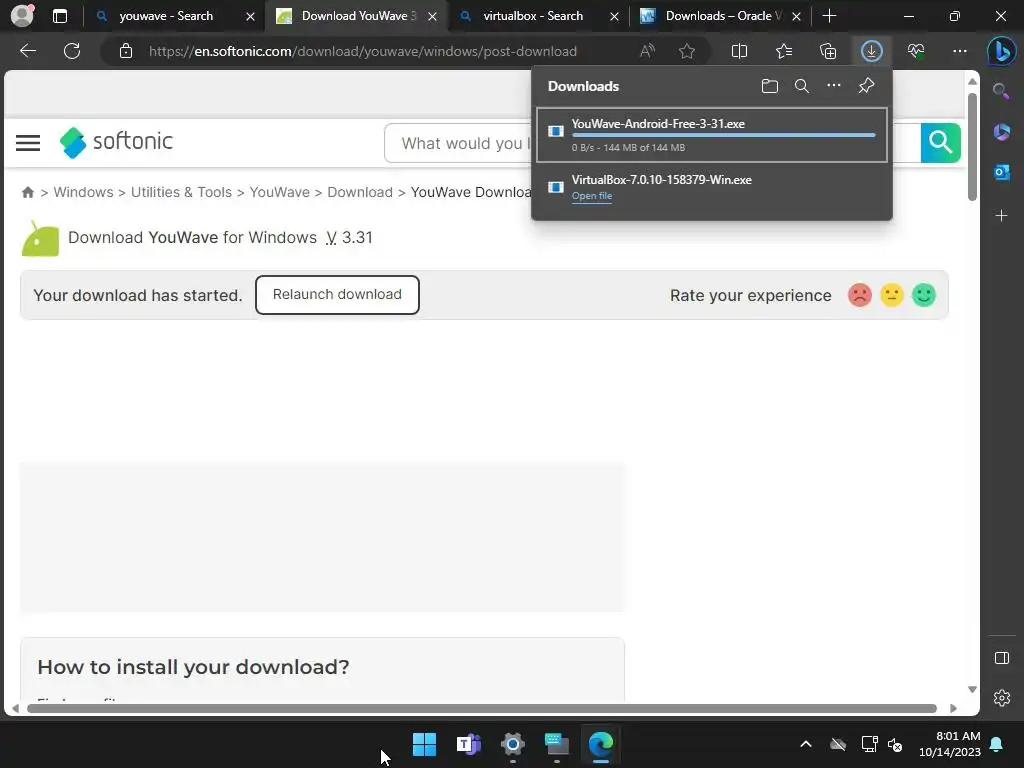Viewport: 1024px width, 768px height.
Task: Go to Softonic home breadcrumb icon
Action: [x=27, y=192]
